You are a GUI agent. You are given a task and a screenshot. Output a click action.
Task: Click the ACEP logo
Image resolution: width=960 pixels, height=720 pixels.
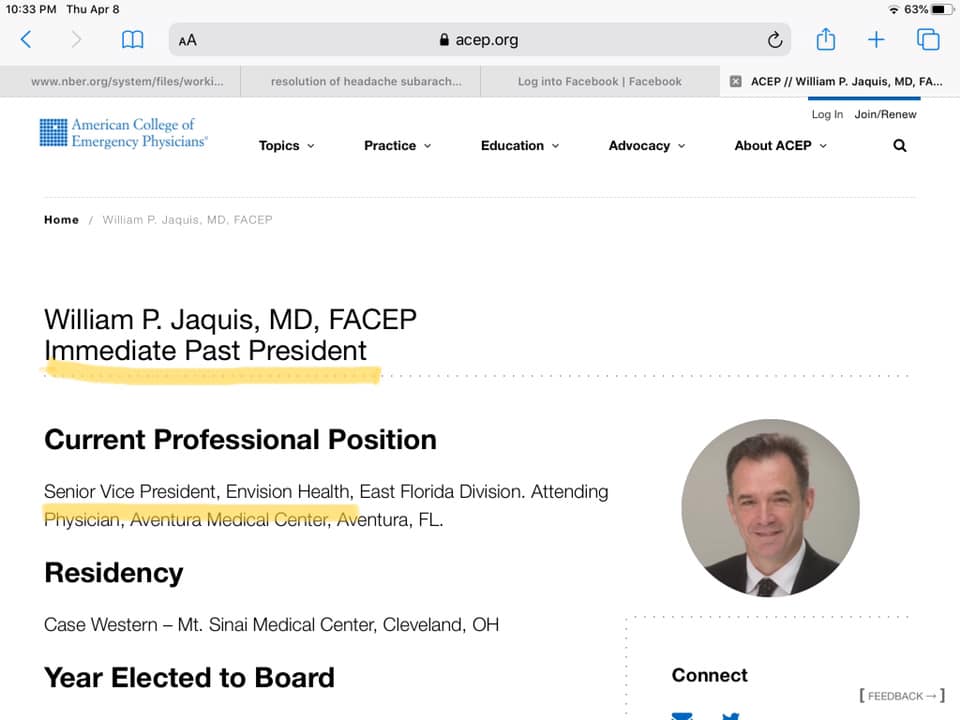pyautogui.click(x=123, y=133)
